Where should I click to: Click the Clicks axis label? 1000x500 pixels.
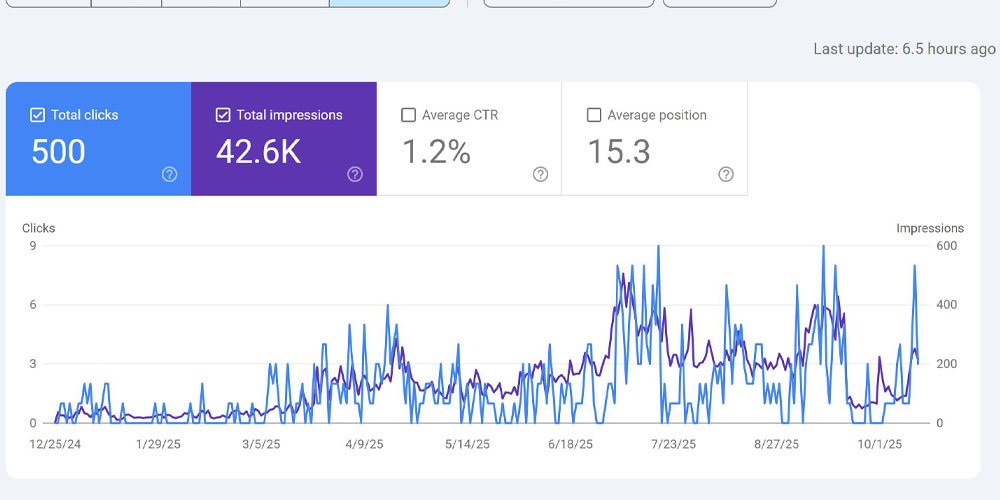pos(38,228)
